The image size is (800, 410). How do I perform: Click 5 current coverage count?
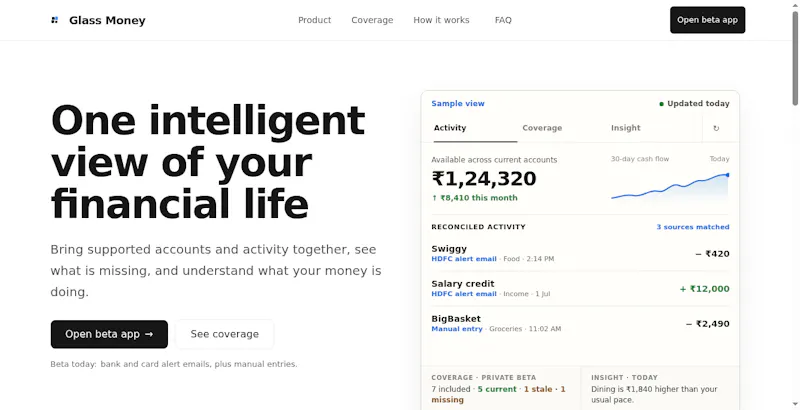(x=497, y=389)
